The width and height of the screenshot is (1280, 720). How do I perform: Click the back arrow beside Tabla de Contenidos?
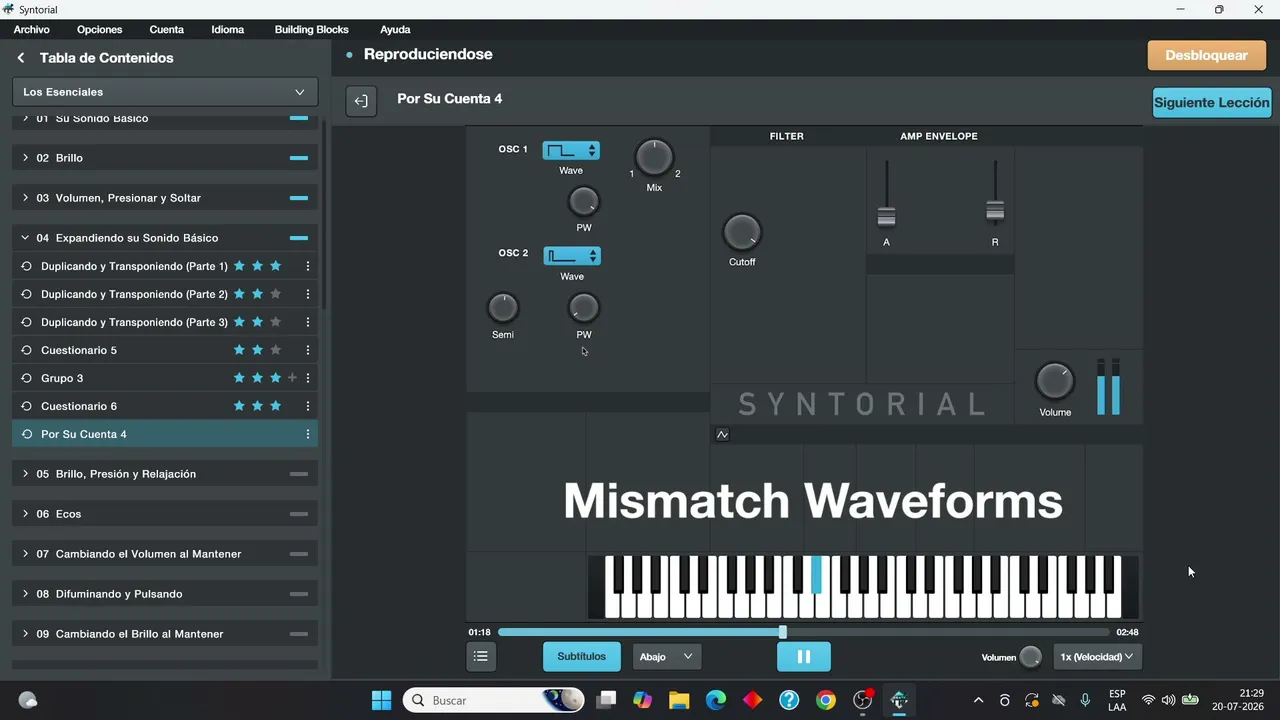click(x=21, y=58)
